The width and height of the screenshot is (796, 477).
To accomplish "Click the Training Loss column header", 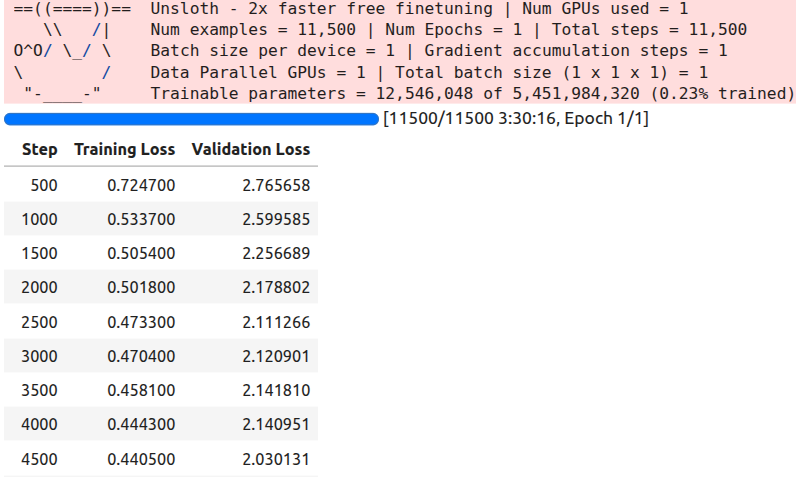I will pos(125,150).
